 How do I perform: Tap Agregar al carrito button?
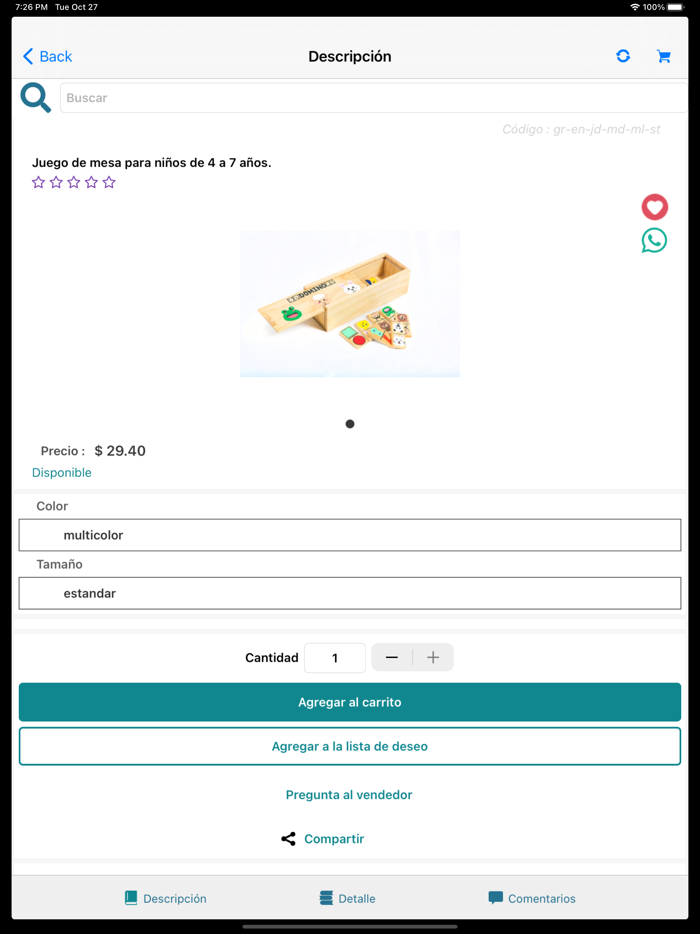[350, 702]
